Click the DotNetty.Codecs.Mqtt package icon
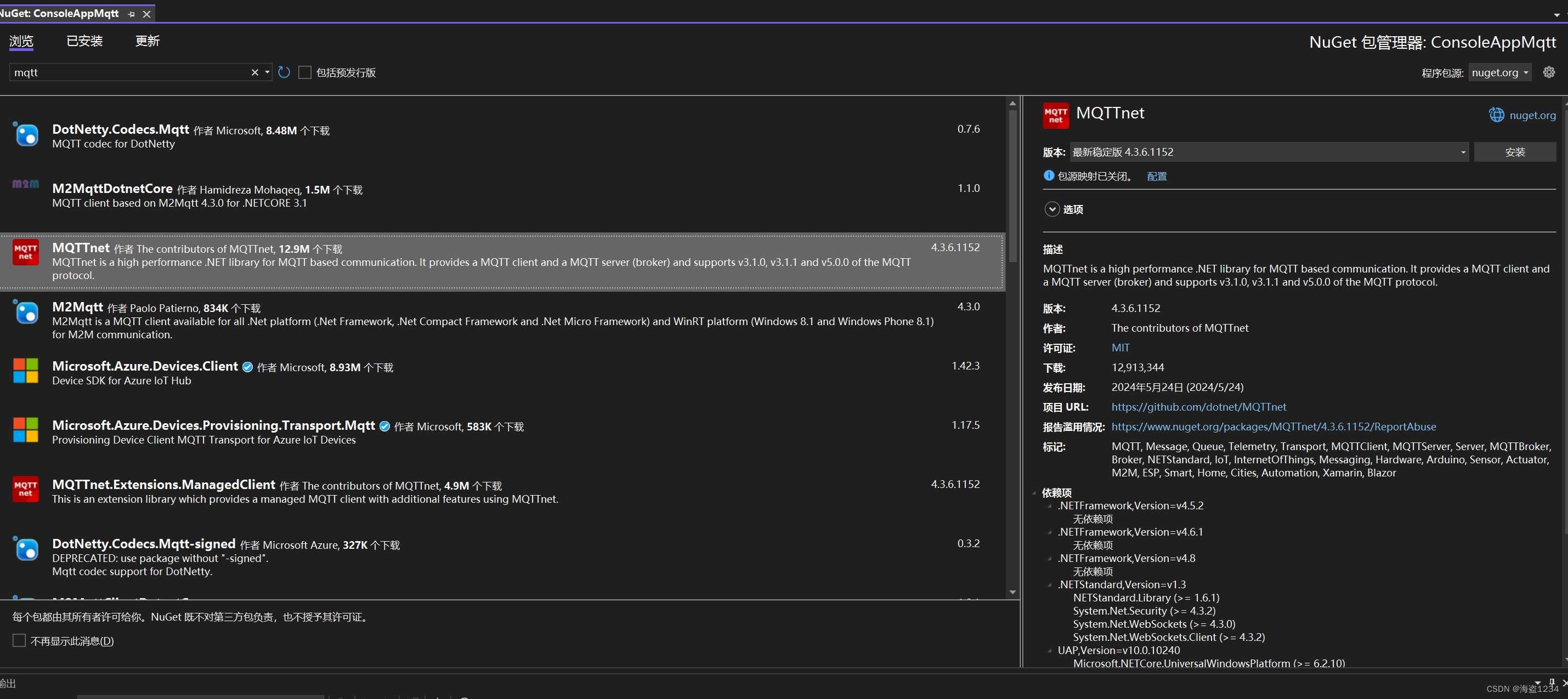 coord(26,134)
